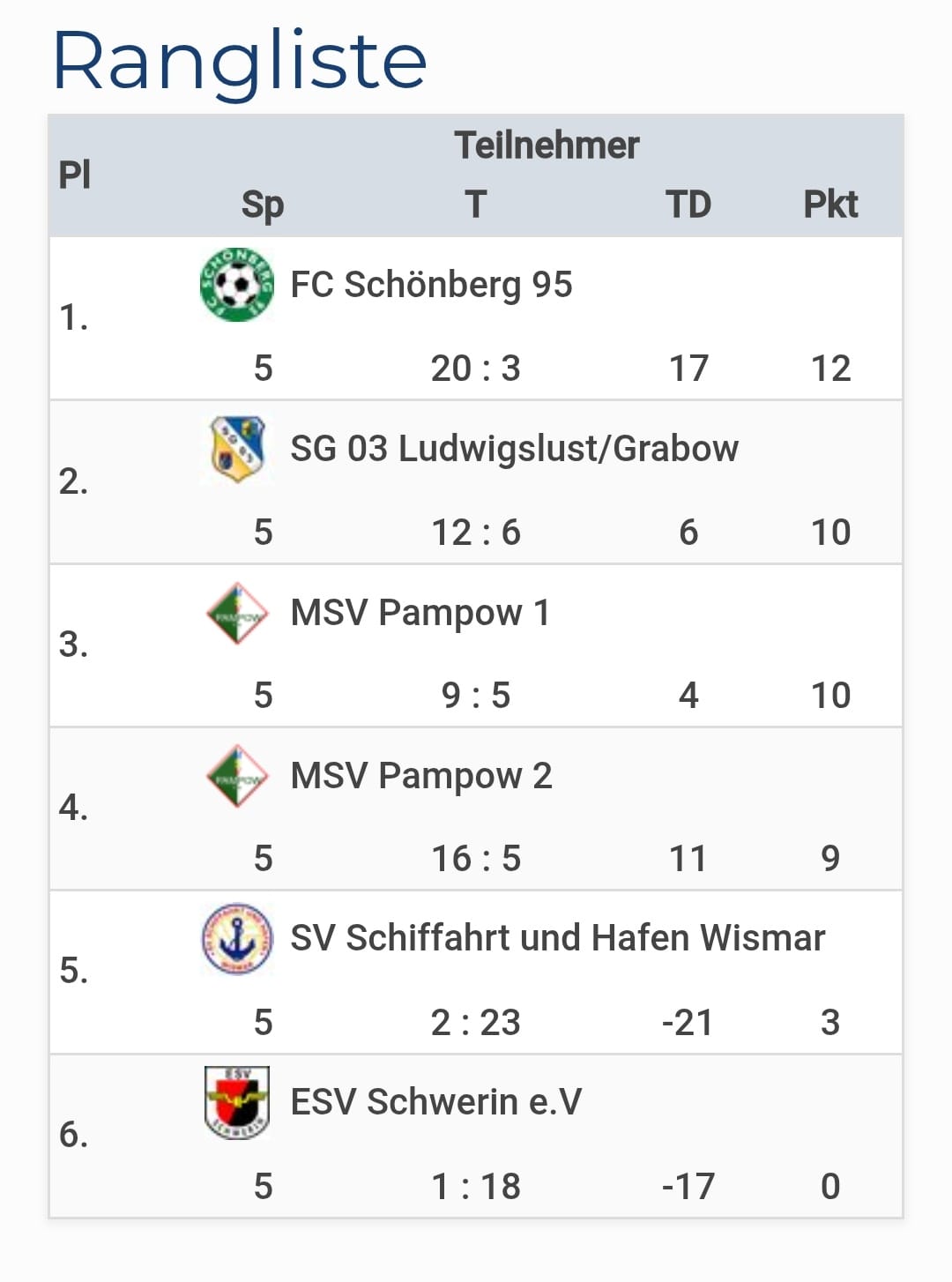Click the Rangliste heading
Screen dimensions: 952x1282
point(239,60)
